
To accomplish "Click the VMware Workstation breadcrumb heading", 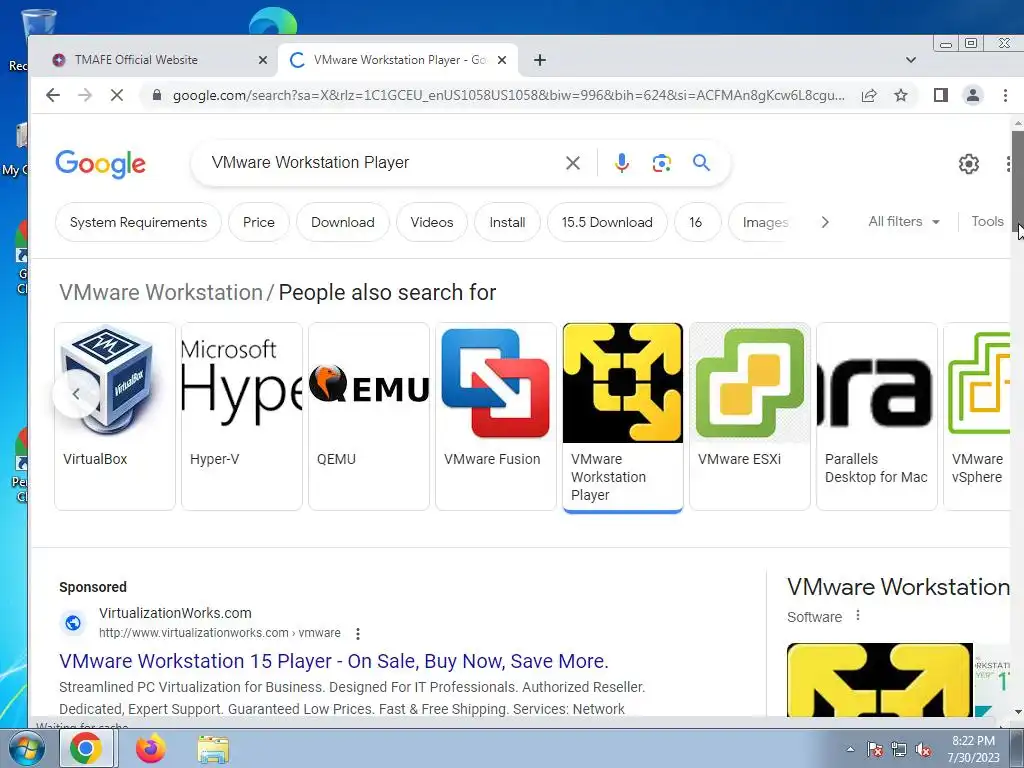I will 161,293.
